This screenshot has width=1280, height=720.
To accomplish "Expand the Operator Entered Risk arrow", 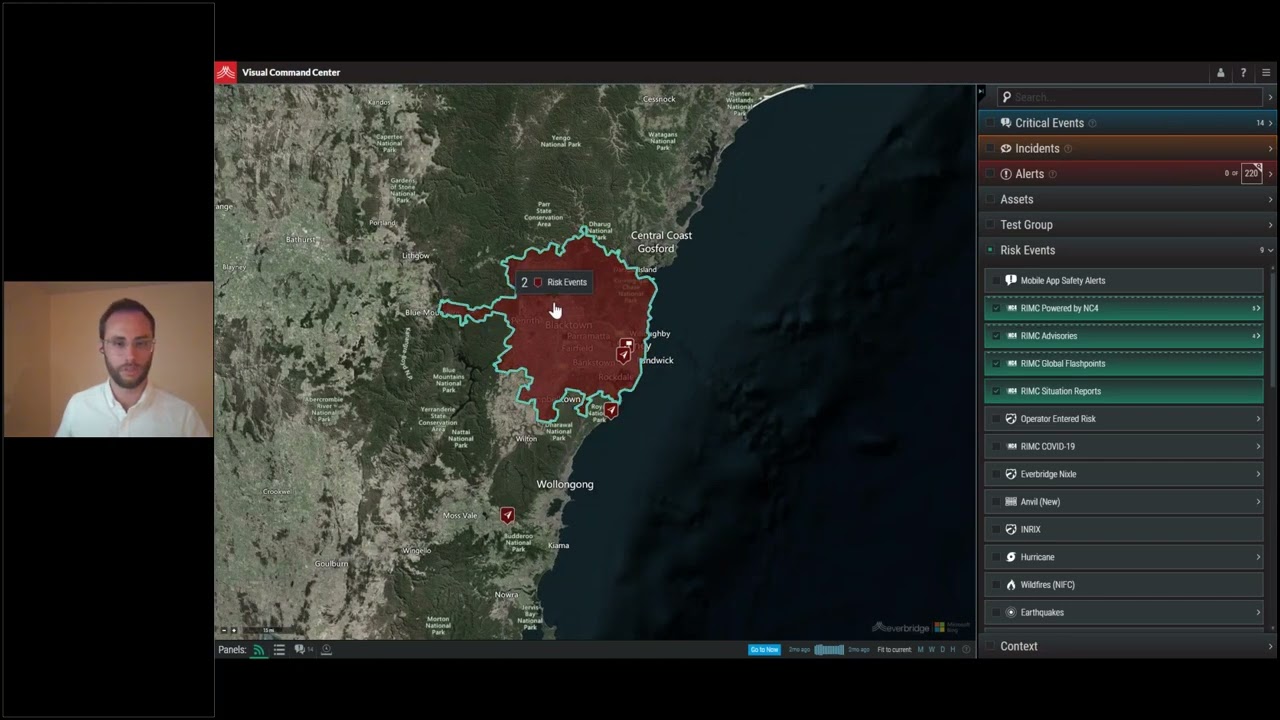I will coord(1258,419).
